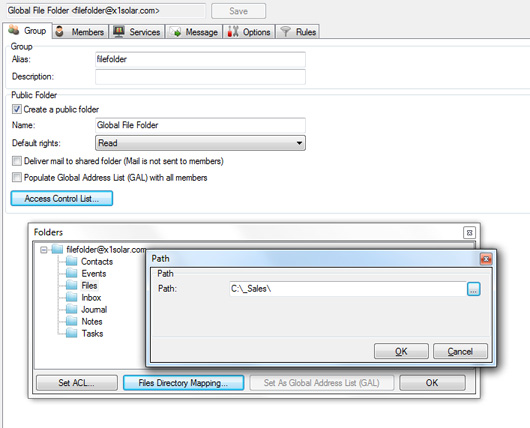Click the Contacts folder icon
Viewport: 530px width, 428px height.
click(71, 261)
